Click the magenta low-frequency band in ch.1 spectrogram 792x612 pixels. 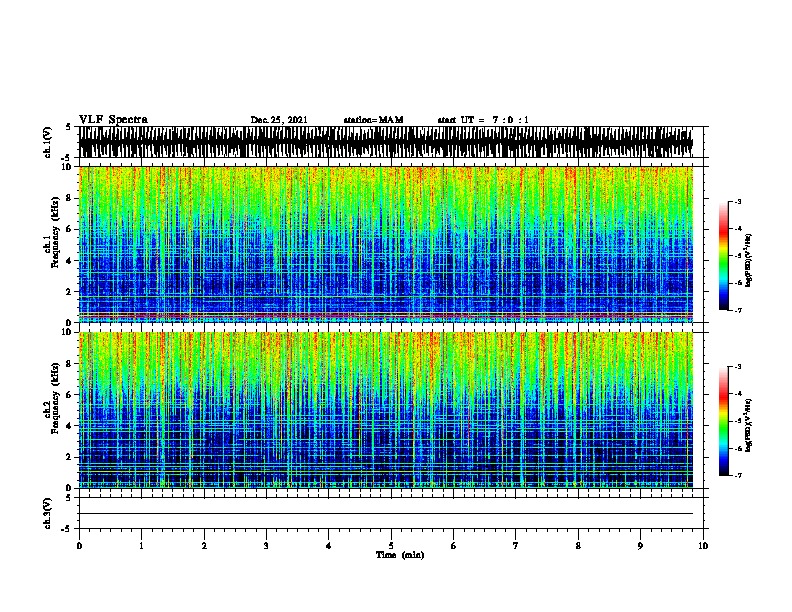click(x=385, y=316)
